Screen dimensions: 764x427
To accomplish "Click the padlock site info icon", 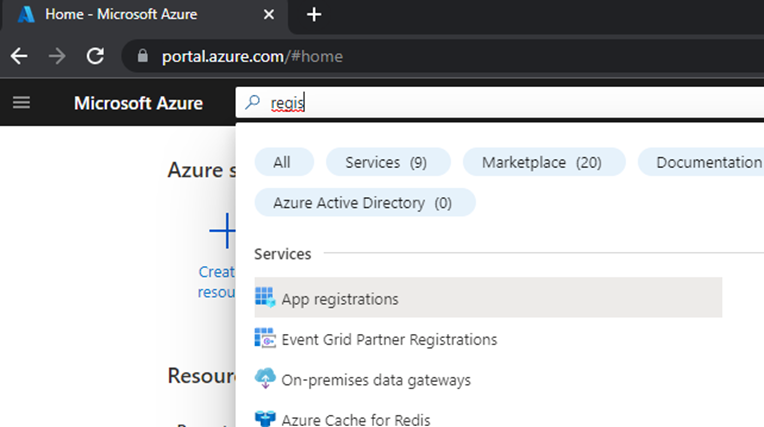I will click(142, 56).
